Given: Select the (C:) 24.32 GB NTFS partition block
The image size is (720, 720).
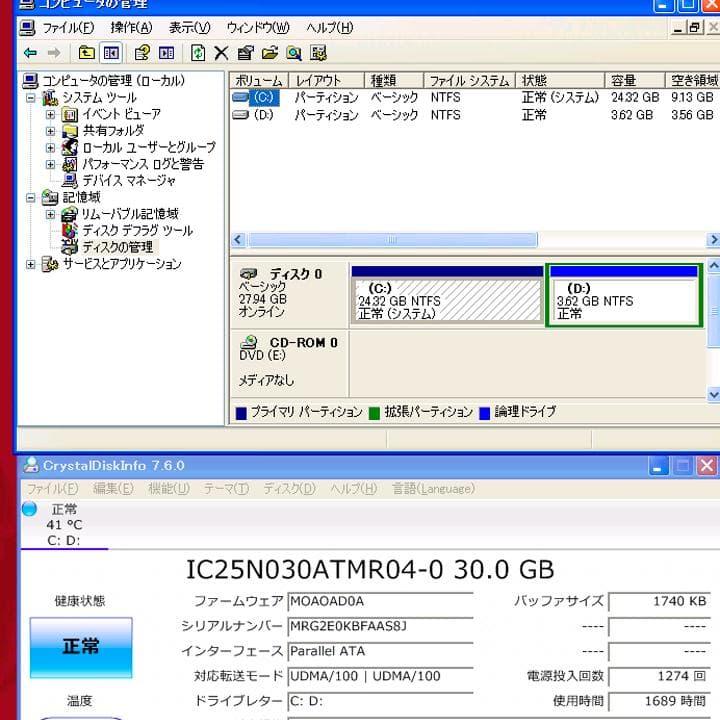Looking at the screenshot, I should tap(447, 296).
